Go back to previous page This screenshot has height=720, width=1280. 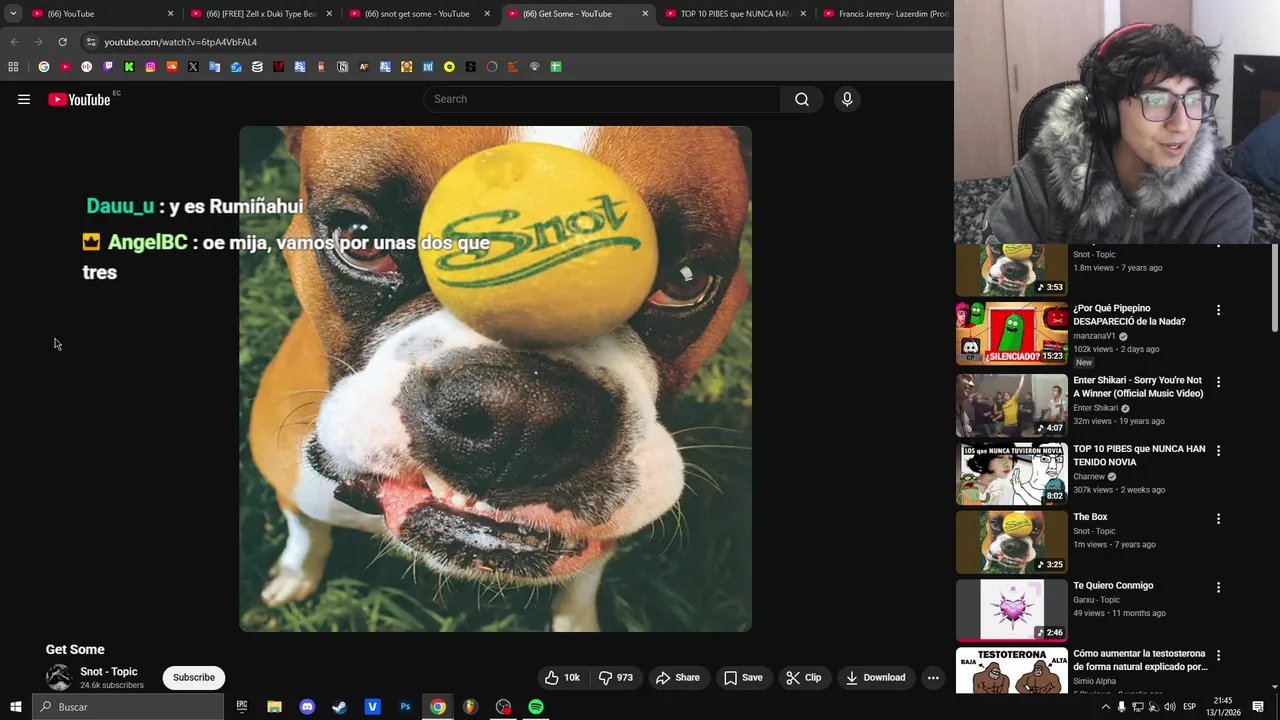click(14, 42)
